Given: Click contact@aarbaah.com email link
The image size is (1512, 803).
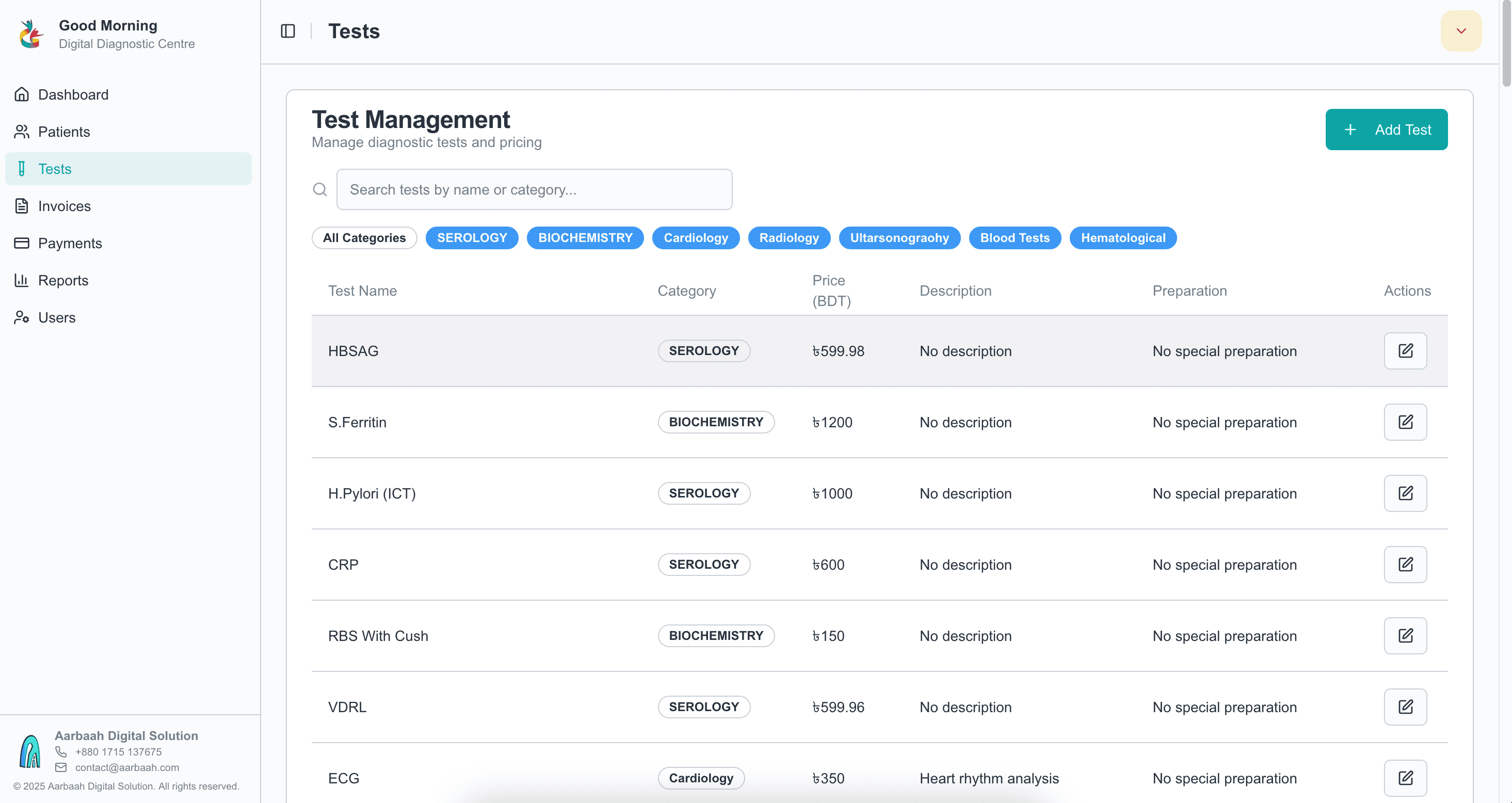Looking at the screenshot, I should pyautogui.click(x=127, y=768).
